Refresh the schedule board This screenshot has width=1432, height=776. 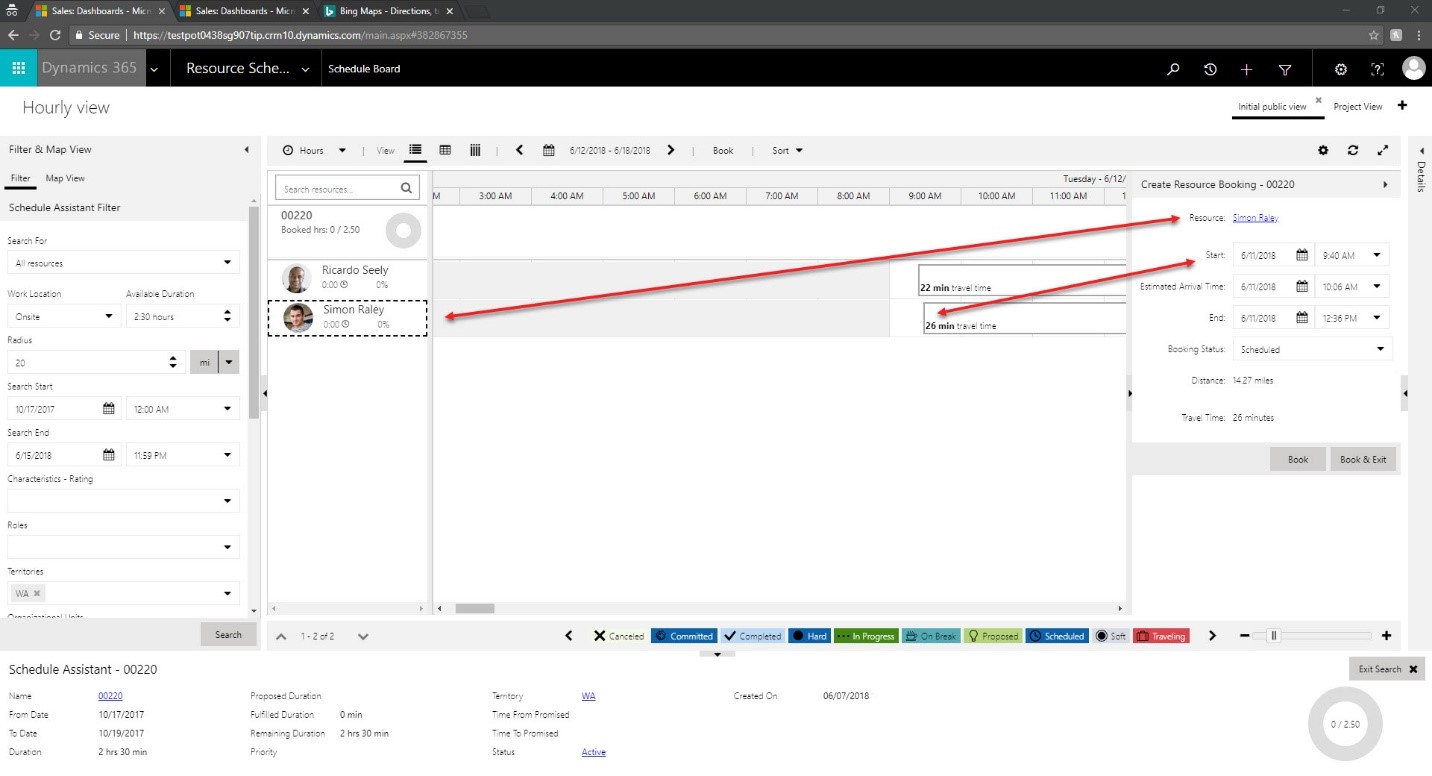[x=1353, y=150]
